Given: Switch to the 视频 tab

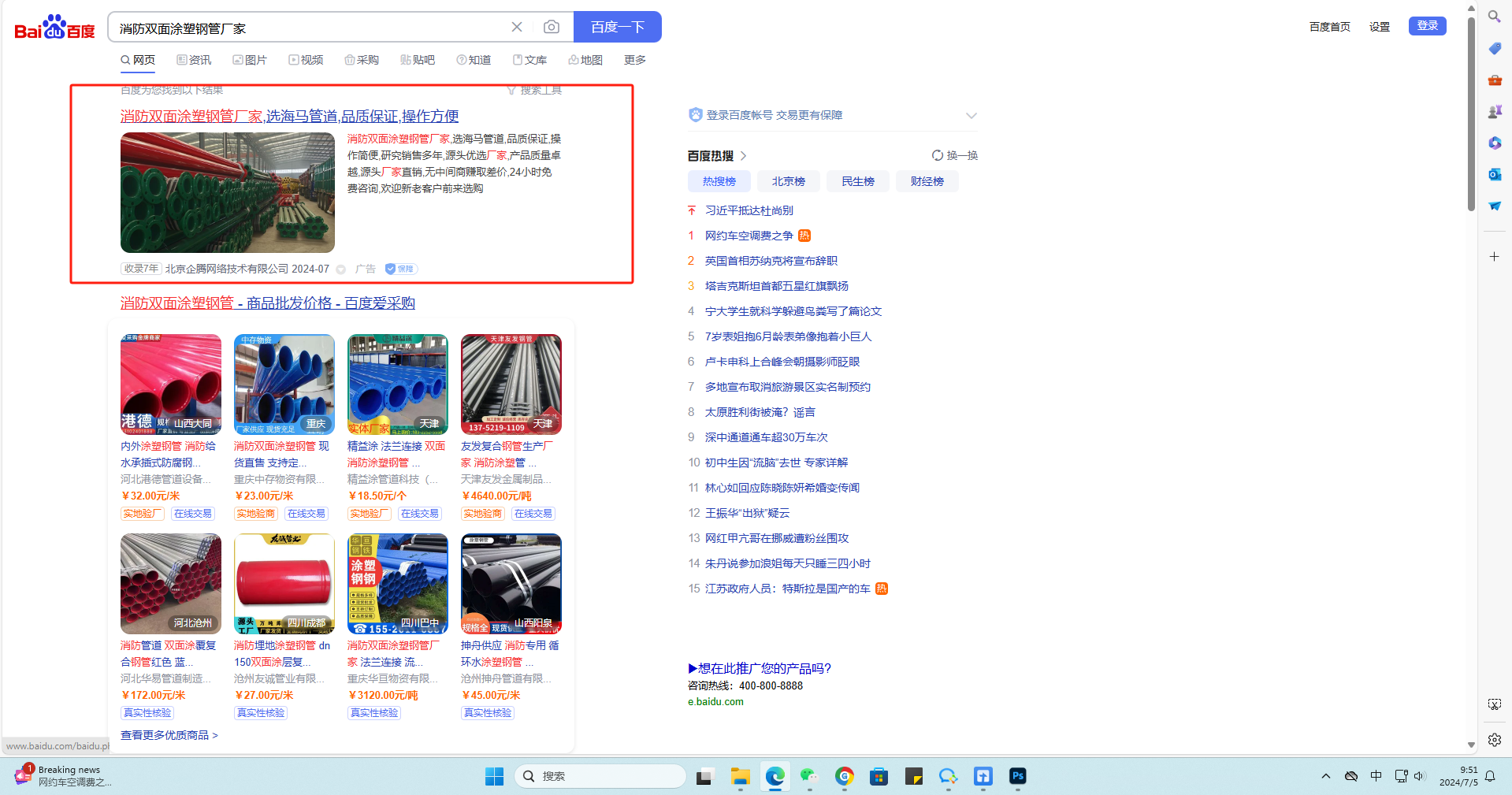Looking at the screenshot, I should click(306, 60).
